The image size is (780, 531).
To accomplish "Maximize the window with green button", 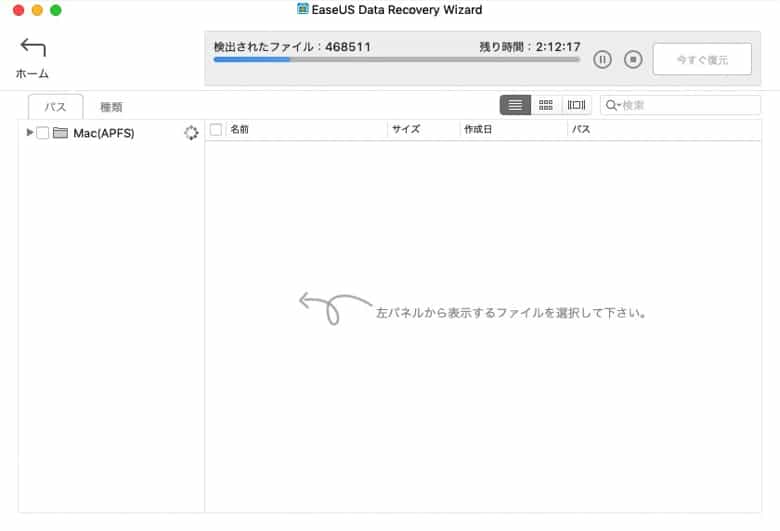I will (56, 10).
